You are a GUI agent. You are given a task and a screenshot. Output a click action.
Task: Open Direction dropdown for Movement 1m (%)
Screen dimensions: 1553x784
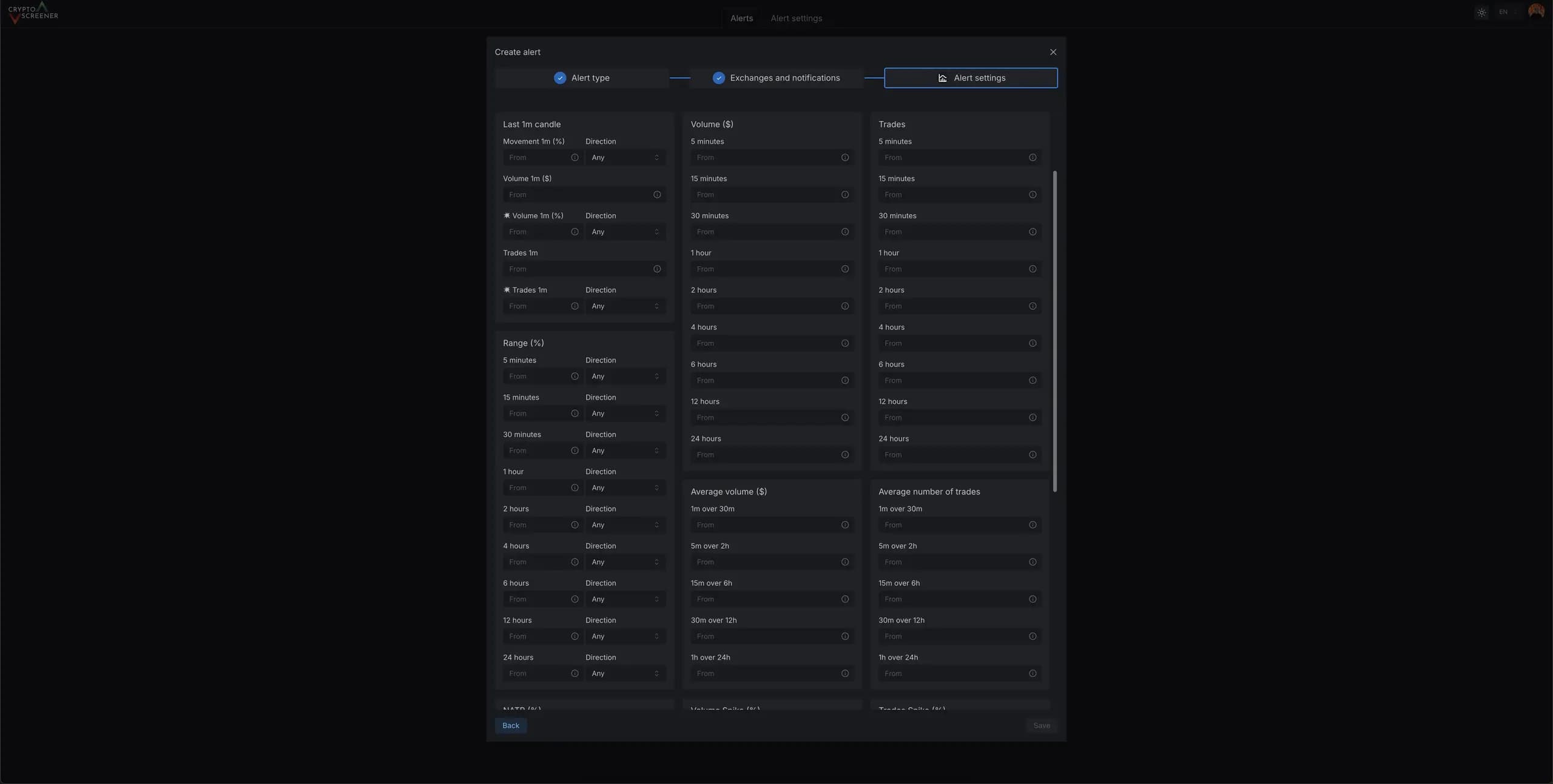tap(625, 158)
